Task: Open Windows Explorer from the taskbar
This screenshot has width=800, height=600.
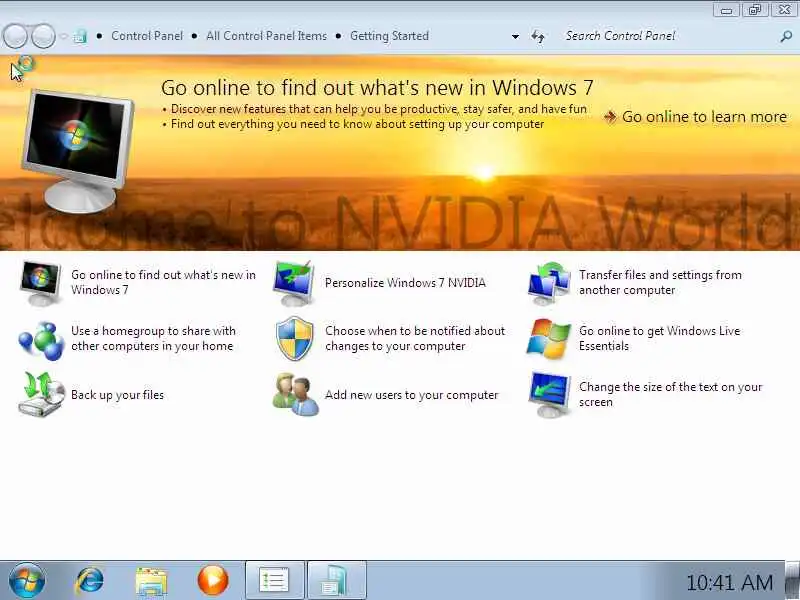Action: 151,581
